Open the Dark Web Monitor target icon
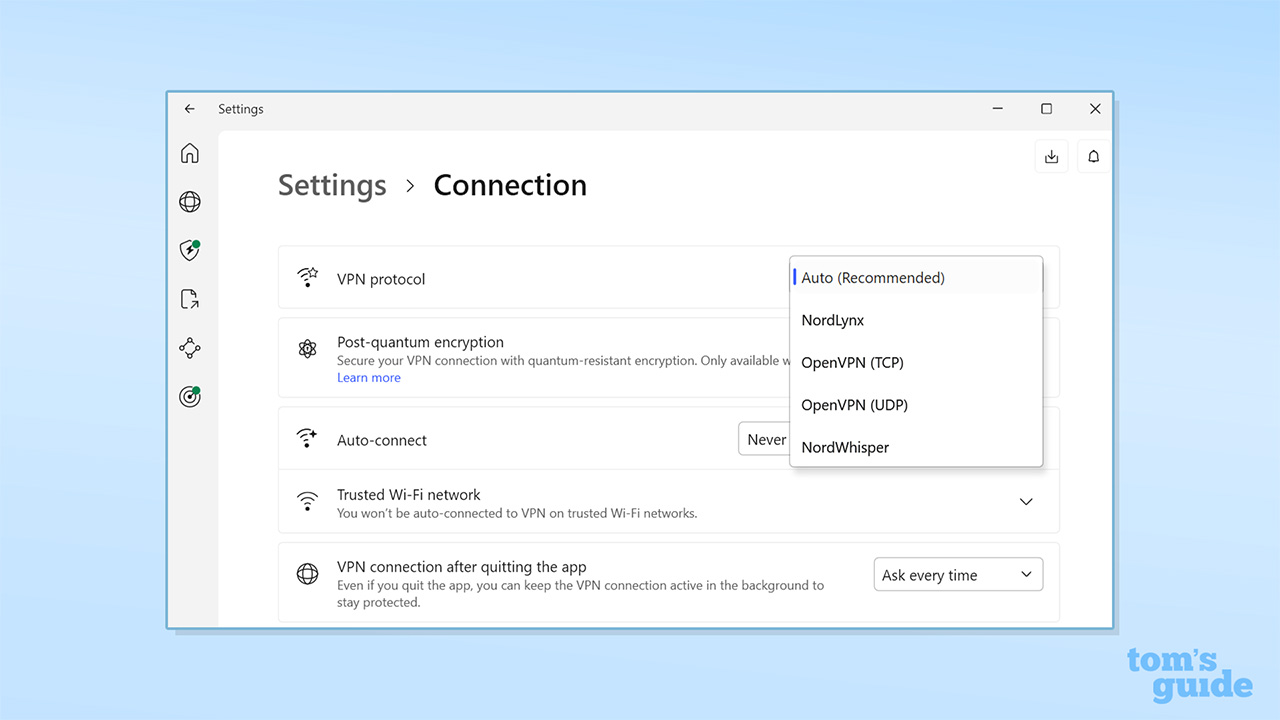Viewport: 1280px width, 720px height. coord(190,397)
